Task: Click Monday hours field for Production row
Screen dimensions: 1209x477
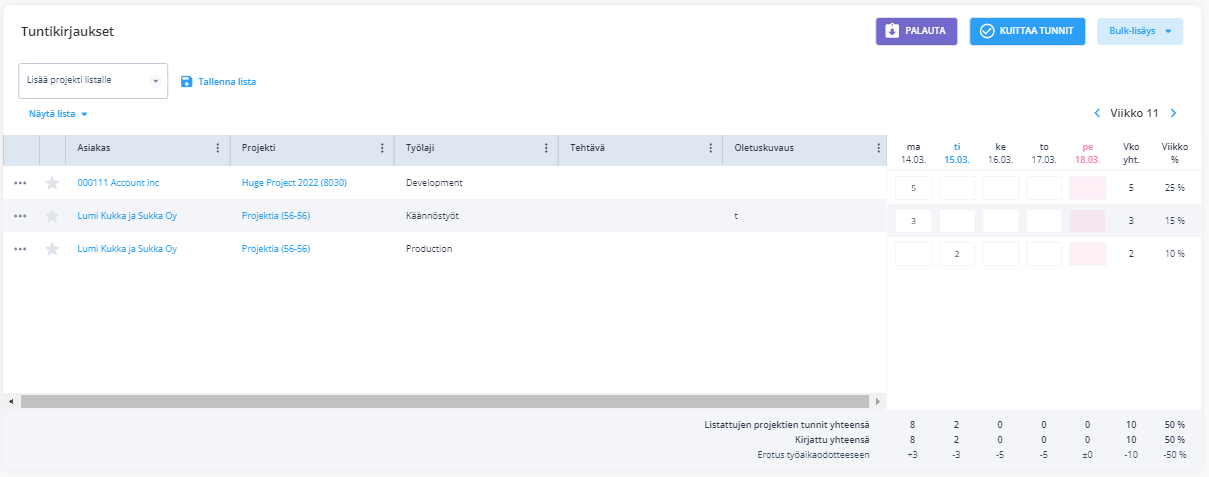Action: [913, 254]
